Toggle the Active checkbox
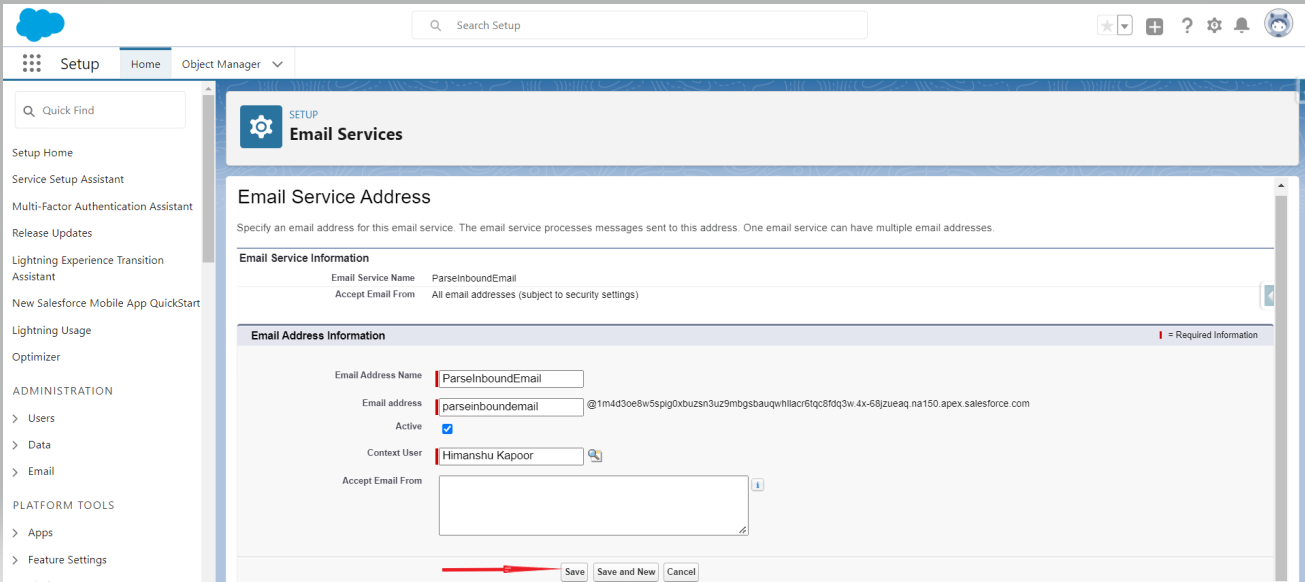 coord(447,429)
